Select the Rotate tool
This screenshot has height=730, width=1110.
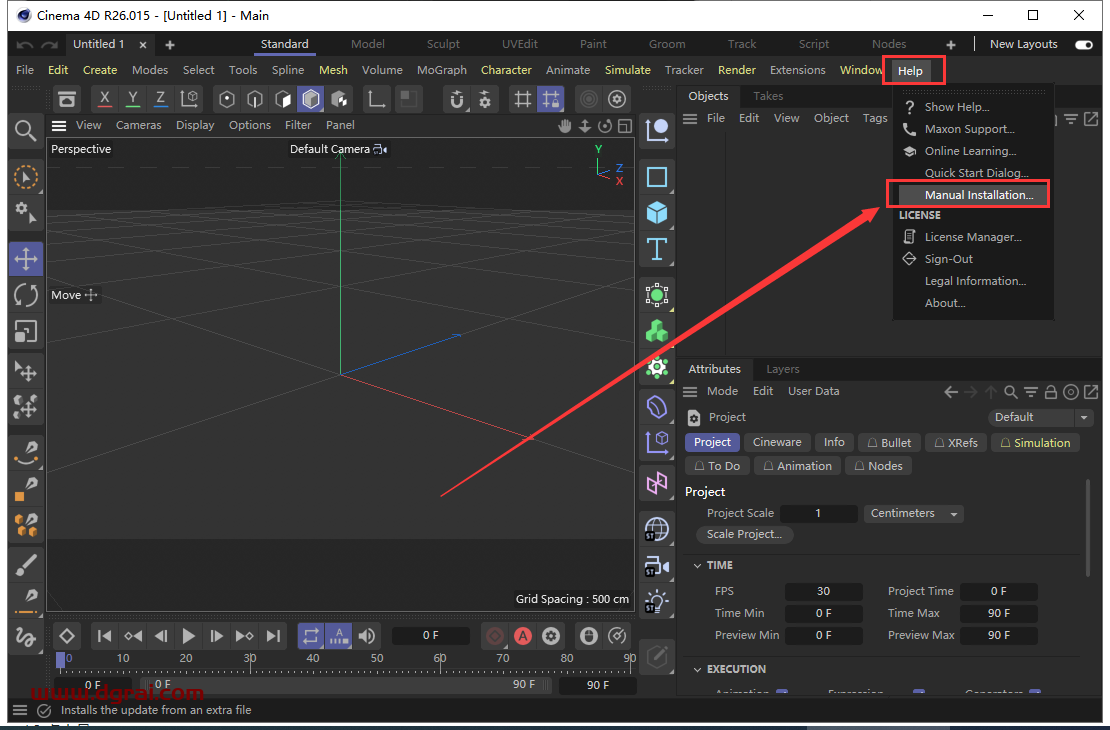[26, 294]
